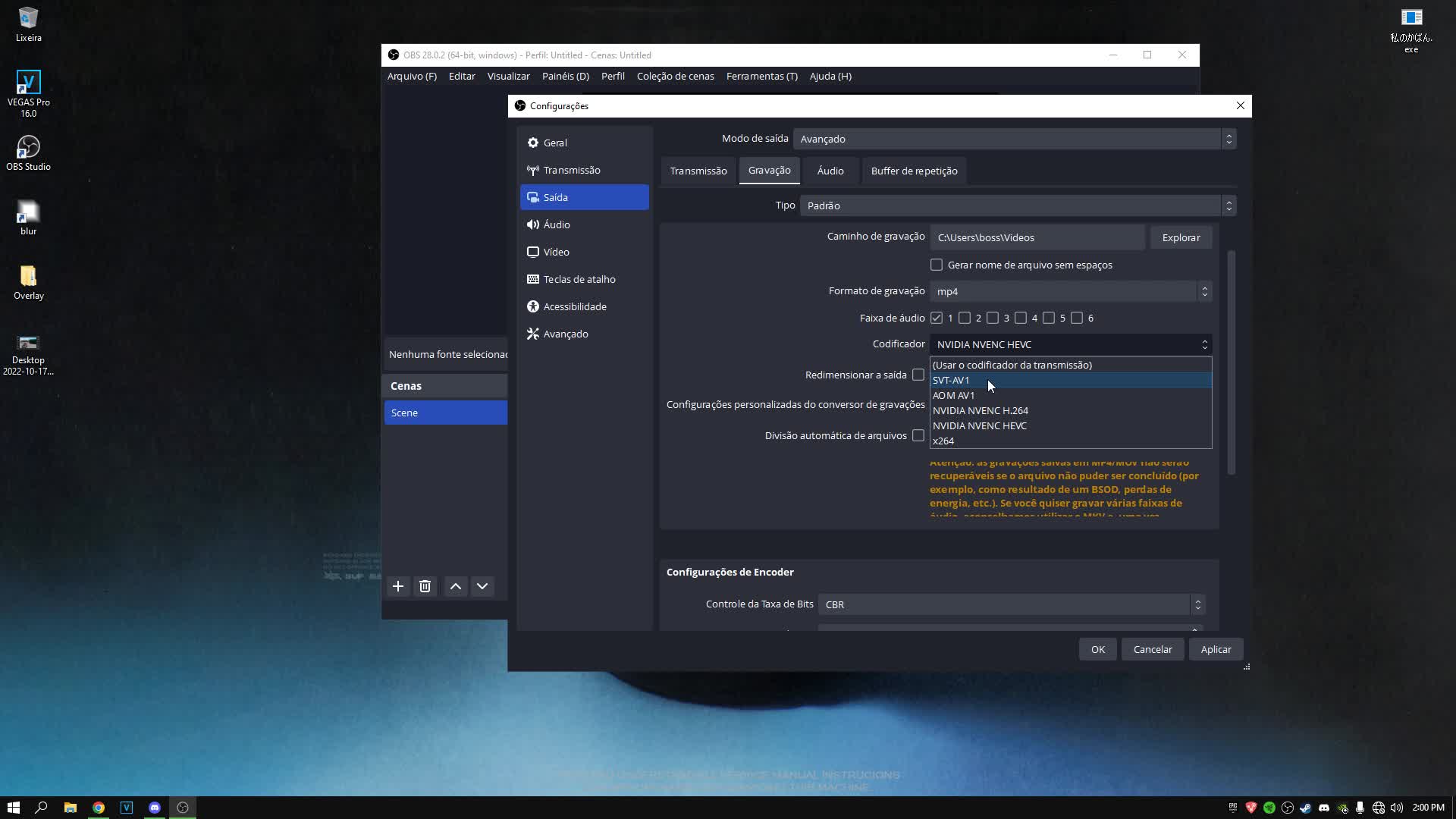
Task: Move scene down with arrow icon
Action: click(482, 586)
